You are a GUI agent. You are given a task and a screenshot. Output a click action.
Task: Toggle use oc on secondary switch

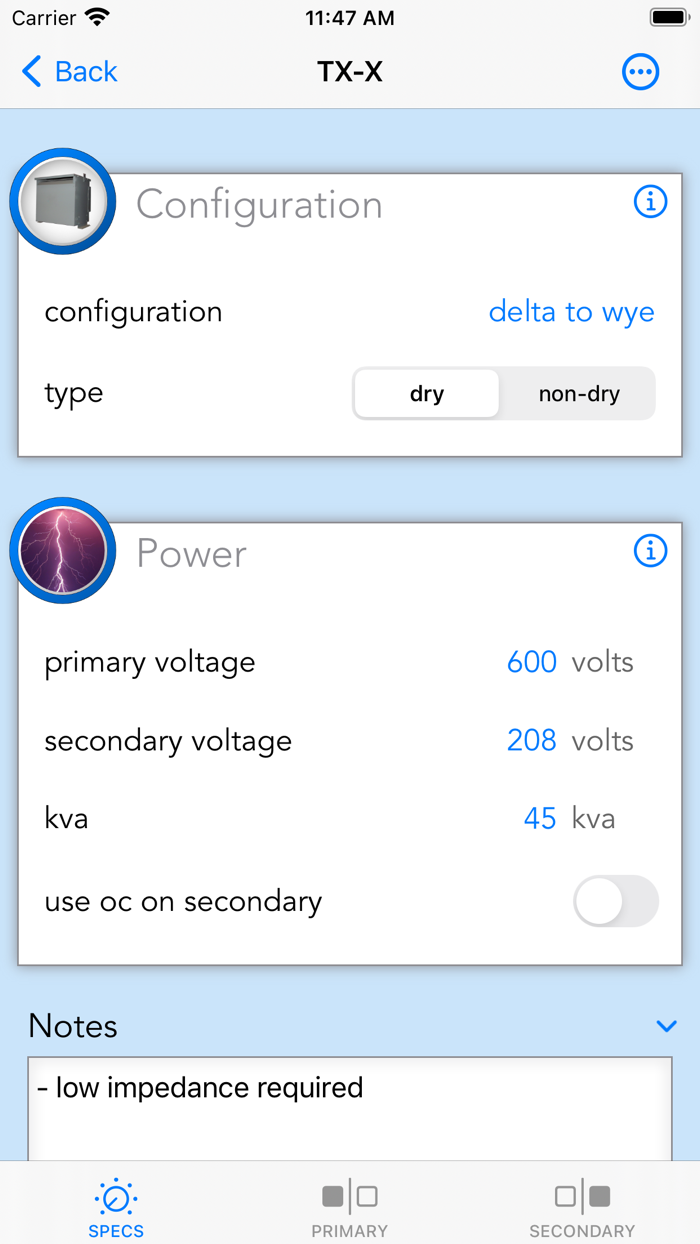click(x=615, y=901)
